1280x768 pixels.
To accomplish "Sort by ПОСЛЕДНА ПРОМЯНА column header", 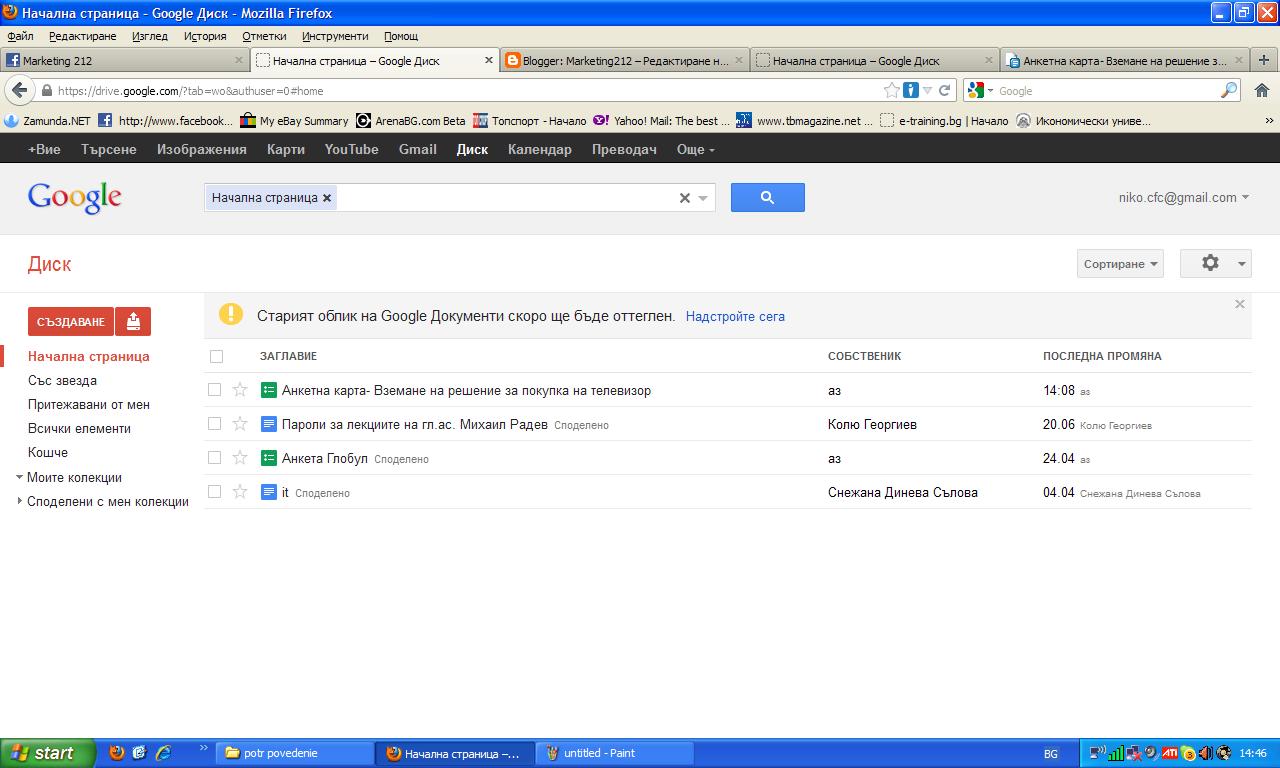I will [x=1102, y=356].
